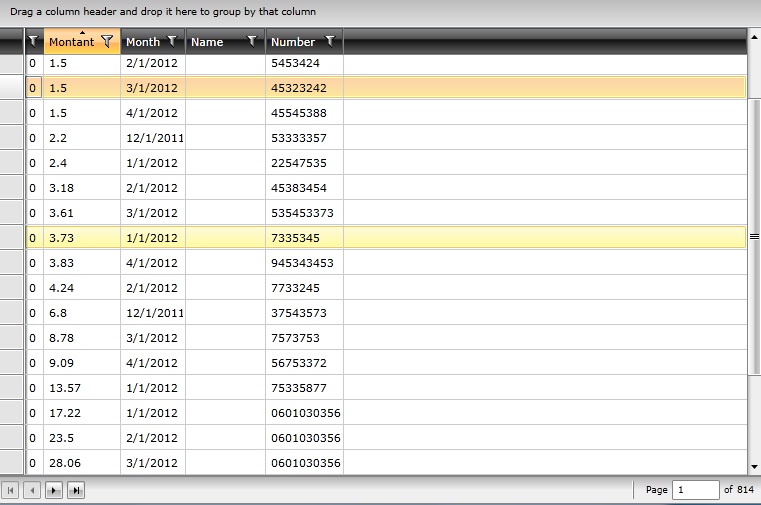761x505 pixels.
Task: Select the cell with number 945343453
Action: point(304,263)
